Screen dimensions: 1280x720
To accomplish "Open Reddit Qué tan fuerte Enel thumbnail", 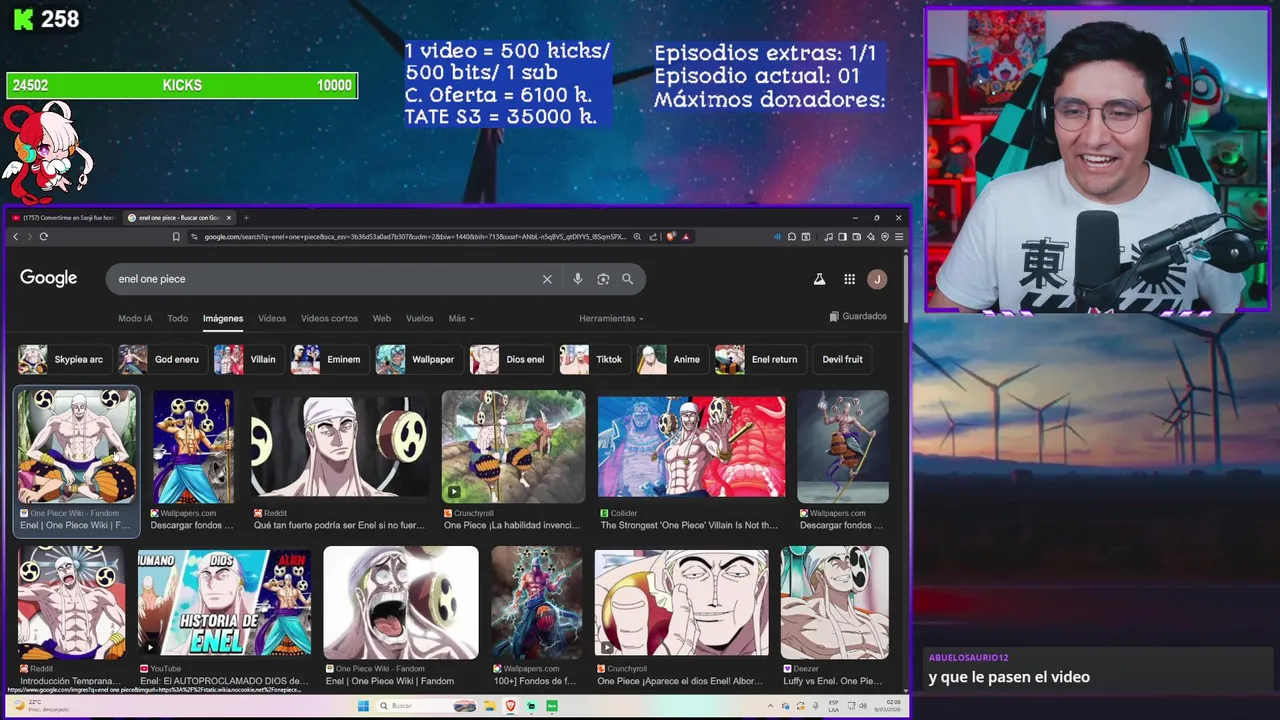I will 340,447.
